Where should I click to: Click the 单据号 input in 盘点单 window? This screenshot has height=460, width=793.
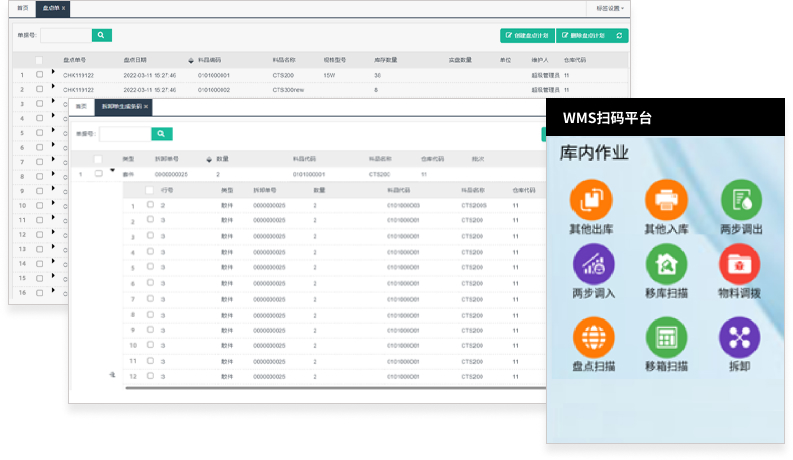point(66,35)
